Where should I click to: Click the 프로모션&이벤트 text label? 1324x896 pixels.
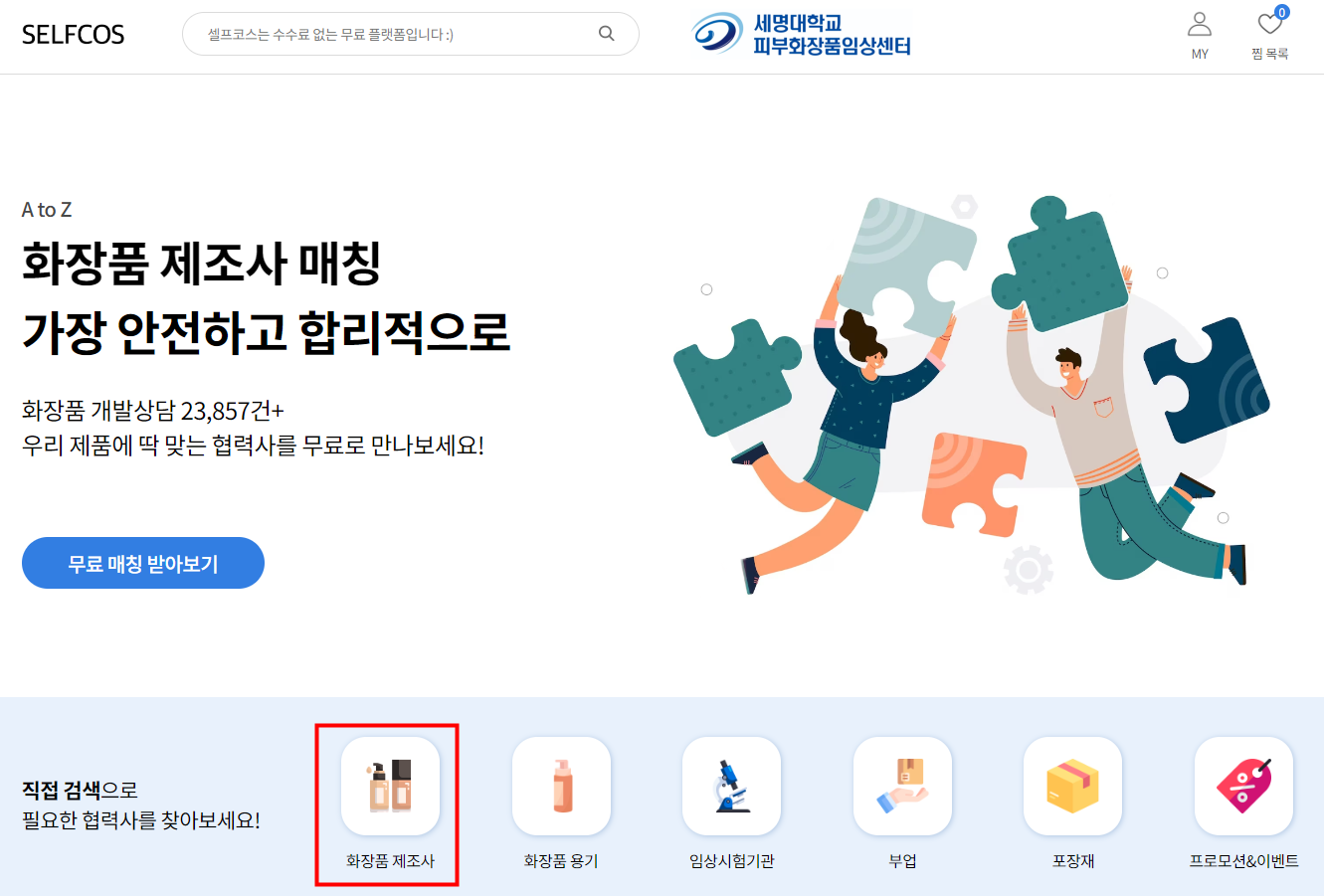tap(1243, 861)
